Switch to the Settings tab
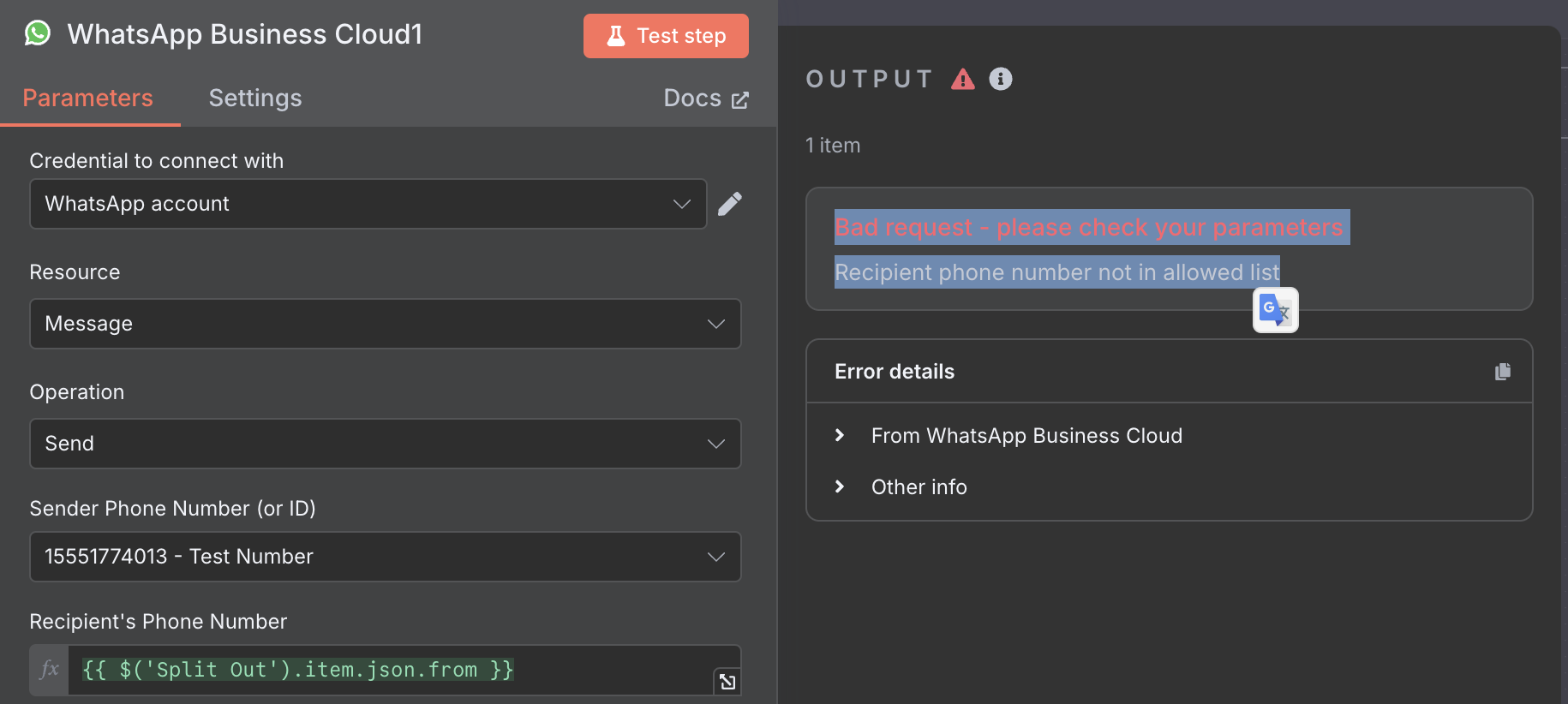This screenshot has width=1568, height=704. click(255, 98)
